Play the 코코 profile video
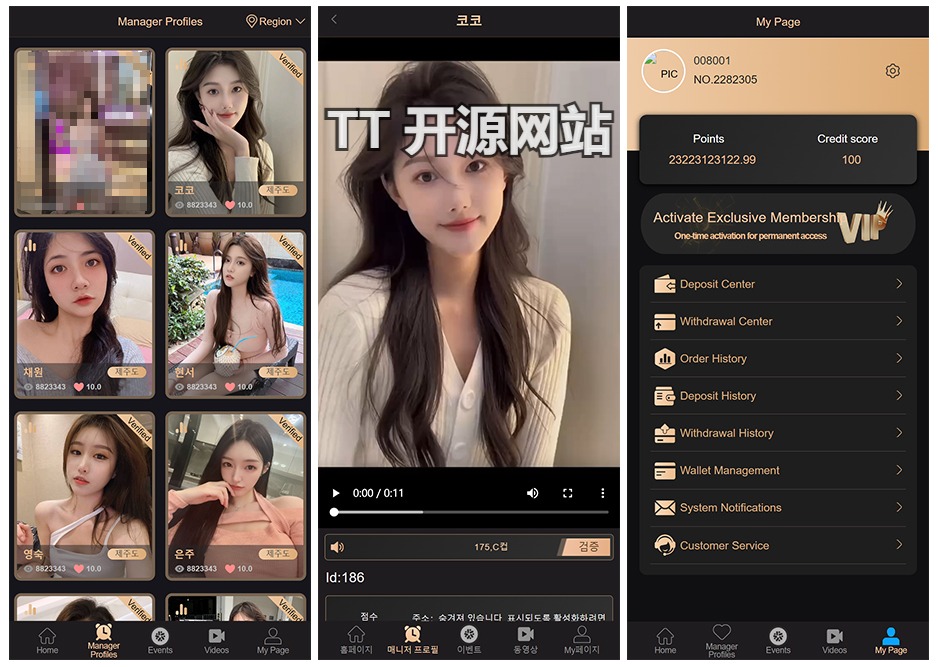The image size is (938, 667). point(336,493)
